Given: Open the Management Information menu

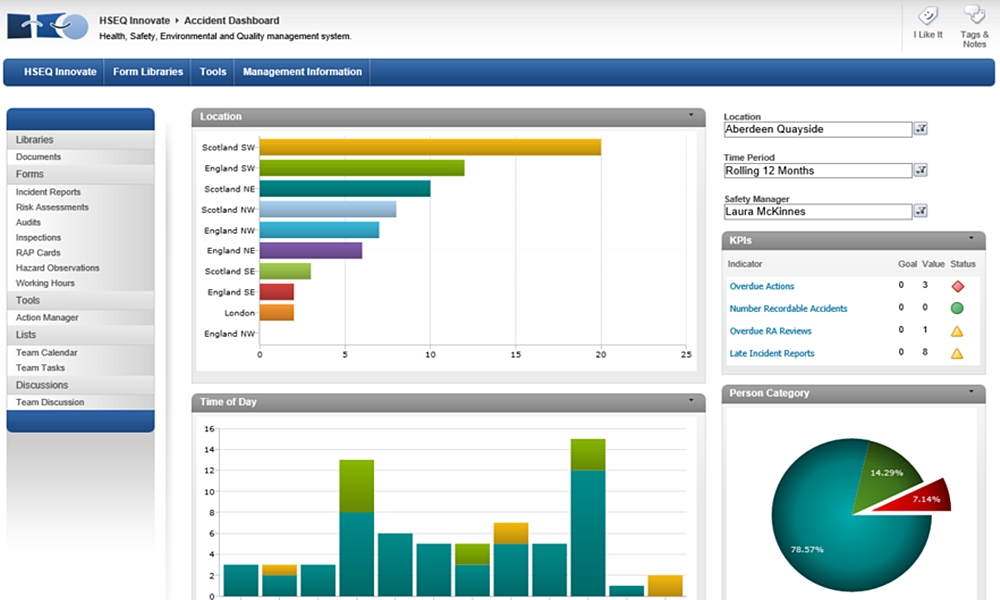Looking at the screenshot, I should [301, 71].
